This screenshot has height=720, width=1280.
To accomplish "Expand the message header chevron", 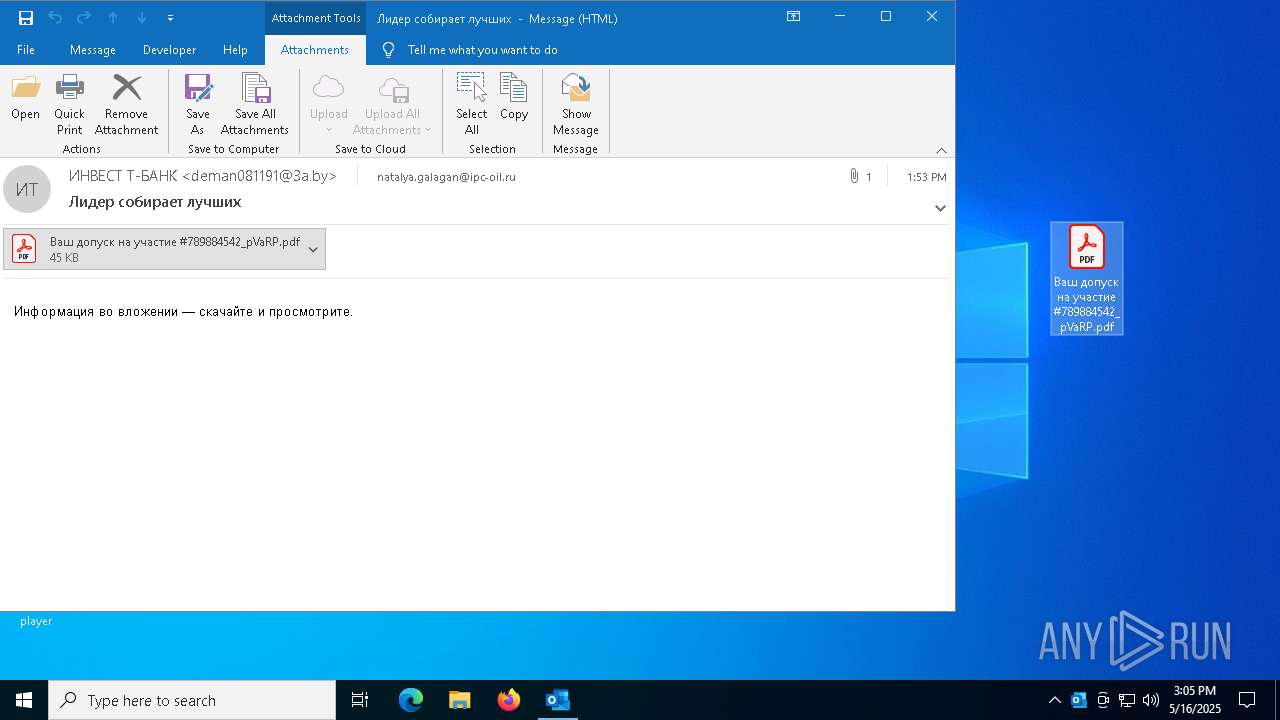I will click(940, 208).
